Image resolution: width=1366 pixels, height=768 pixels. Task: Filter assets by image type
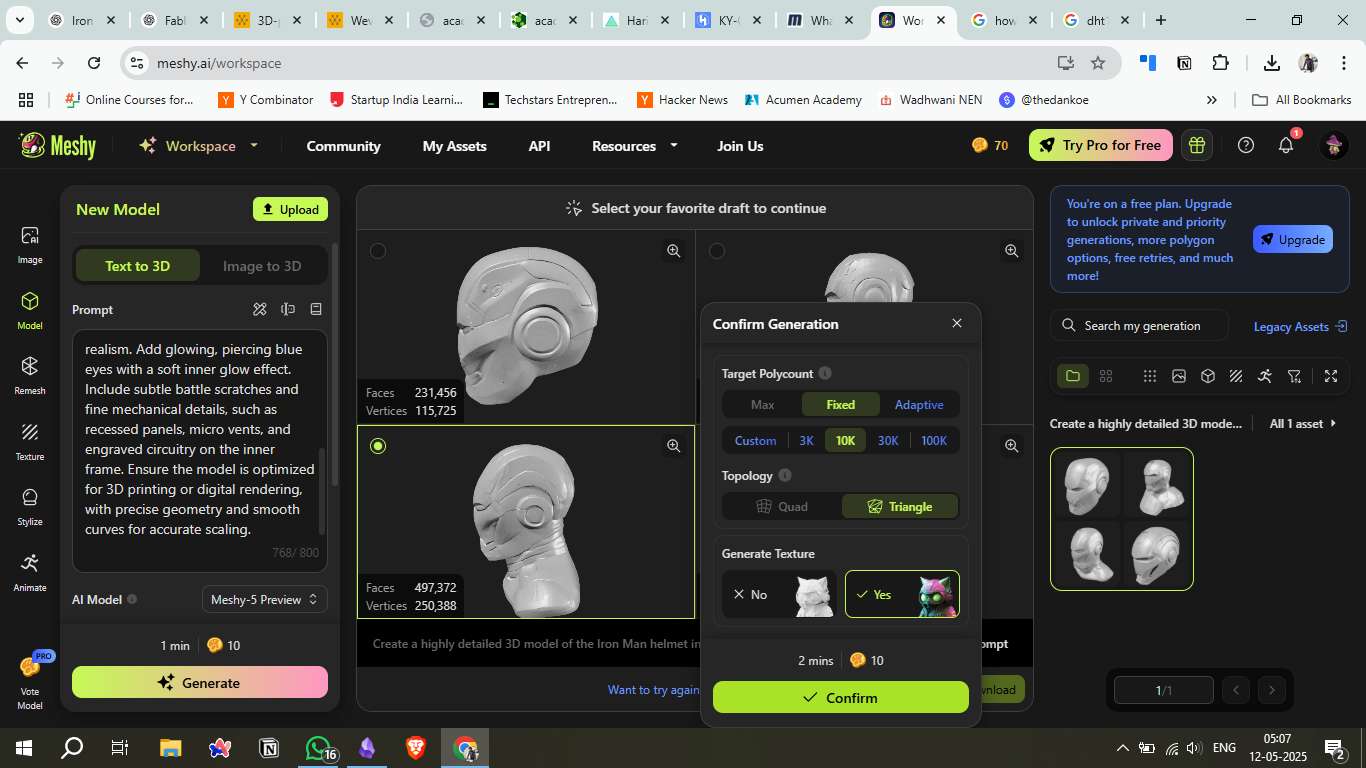[1179, 376]
